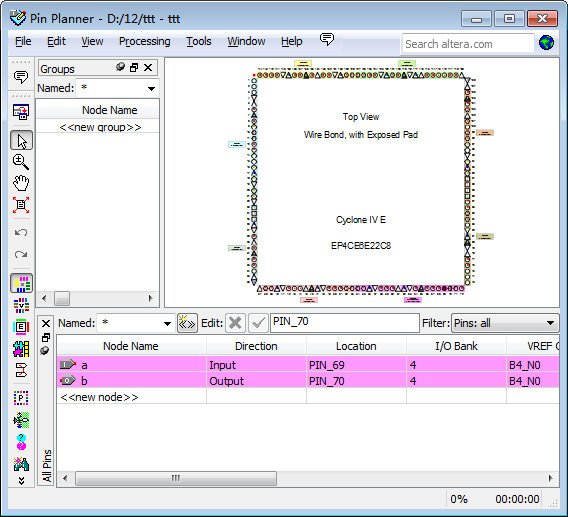Click the Show Differential Pin Pair Connections icon

[x=21, y=371]
